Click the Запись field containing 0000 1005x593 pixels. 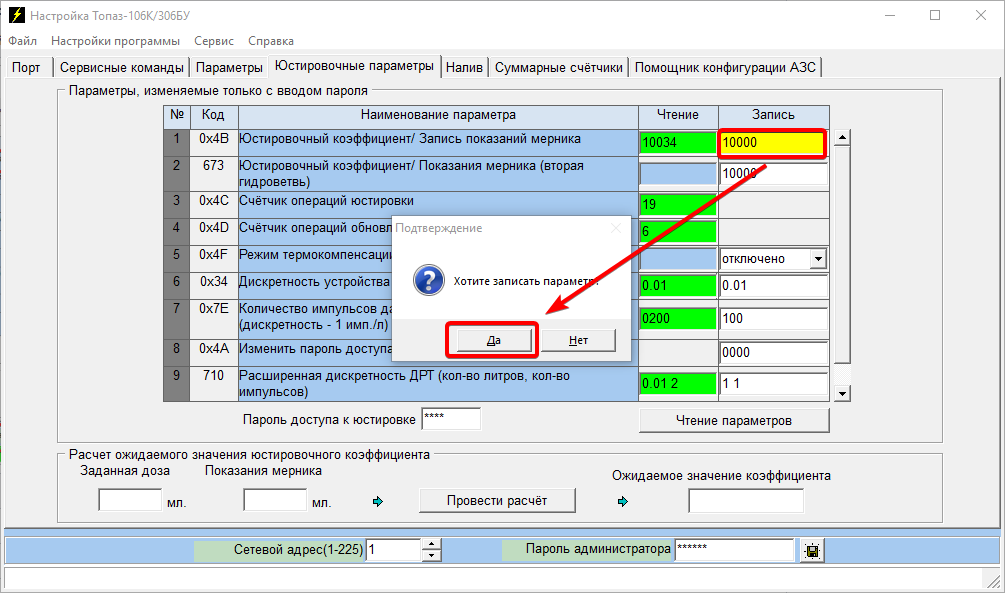[x=774, y=353]
